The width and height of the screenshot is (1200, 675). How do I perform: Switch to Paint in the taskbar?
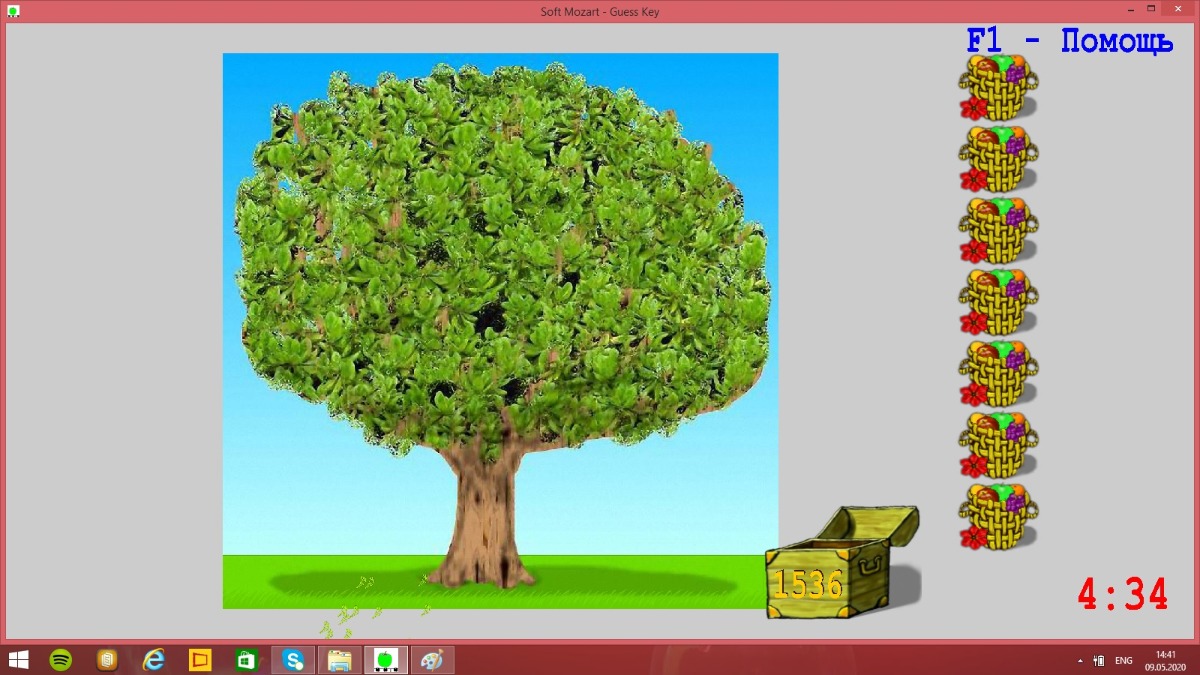pos(432,660)
